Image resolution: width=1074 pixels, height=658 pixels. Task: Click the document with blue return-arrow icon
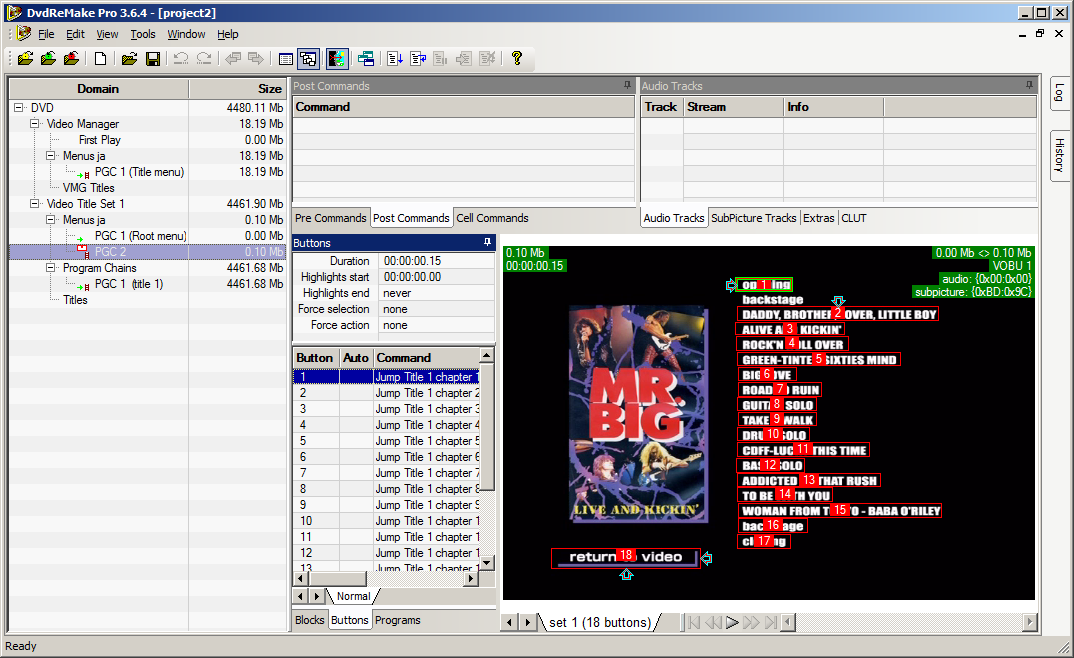point(418,59)
